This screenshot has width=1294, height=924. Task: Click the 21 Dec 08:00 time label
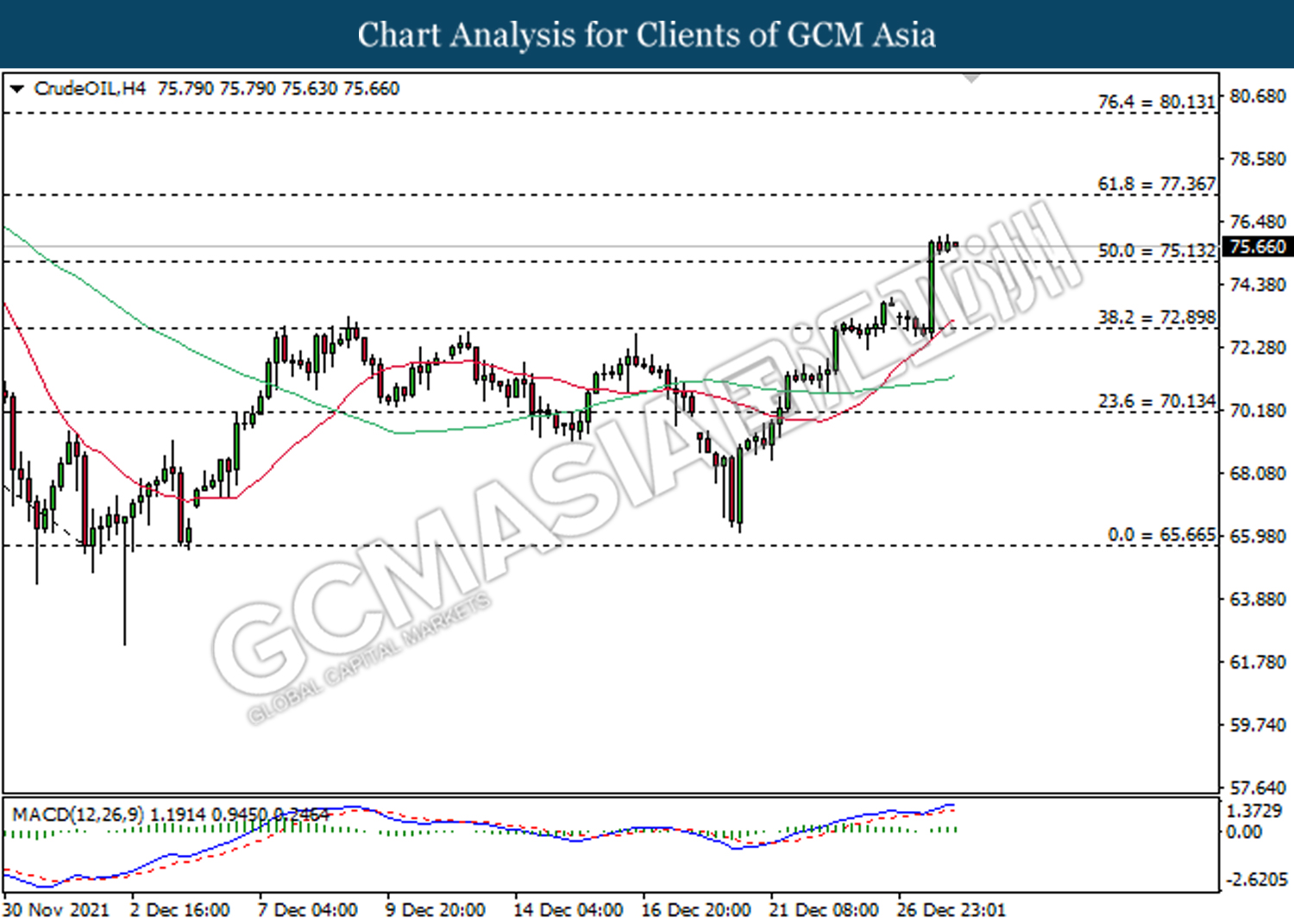pyautogui.click(x=823, y=910)
